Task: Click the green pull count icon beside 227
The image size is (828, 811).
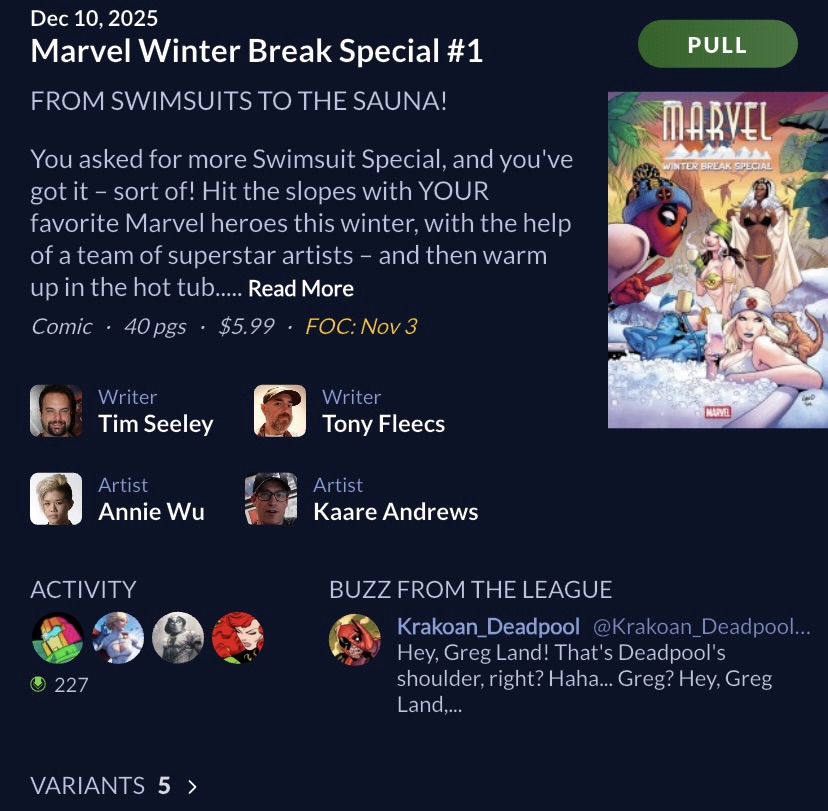Action: tap(38, 685)
